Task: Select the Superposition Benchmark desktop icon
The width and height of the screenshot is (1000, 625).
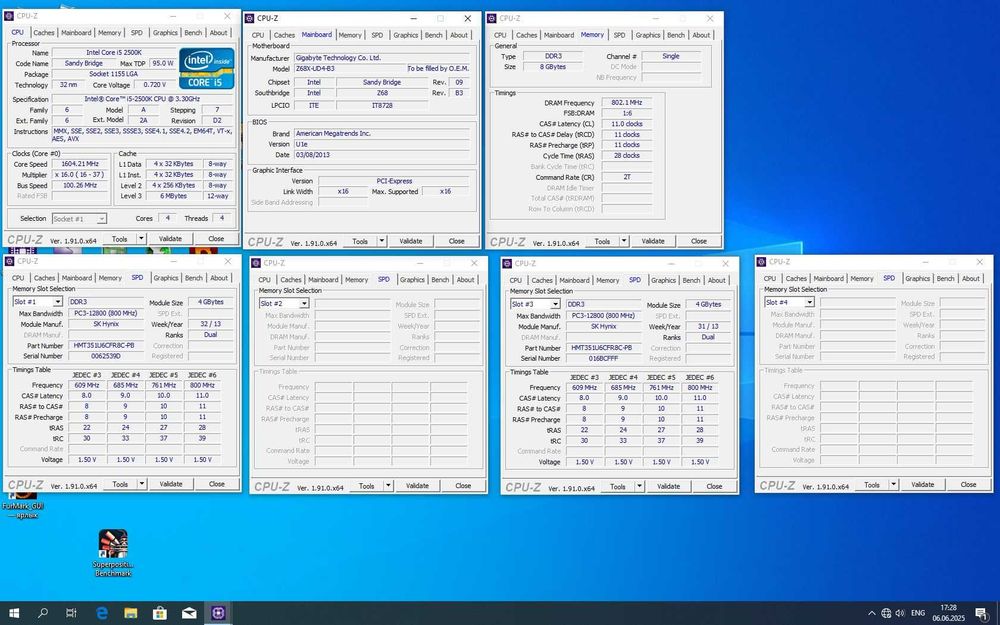Action: pos(113,552)
